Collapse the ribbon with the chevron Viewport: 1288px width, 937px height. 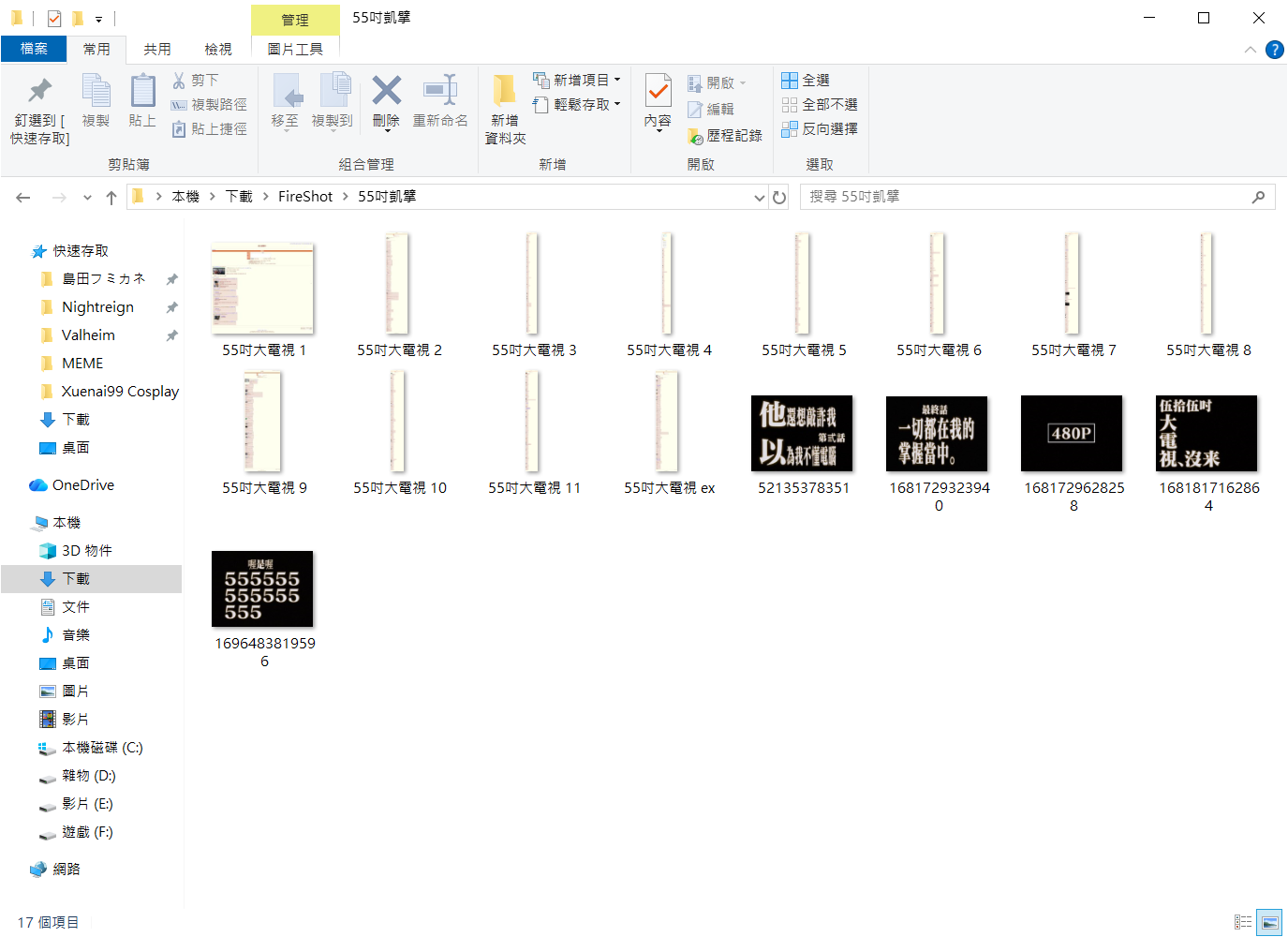pos(1251,50)
